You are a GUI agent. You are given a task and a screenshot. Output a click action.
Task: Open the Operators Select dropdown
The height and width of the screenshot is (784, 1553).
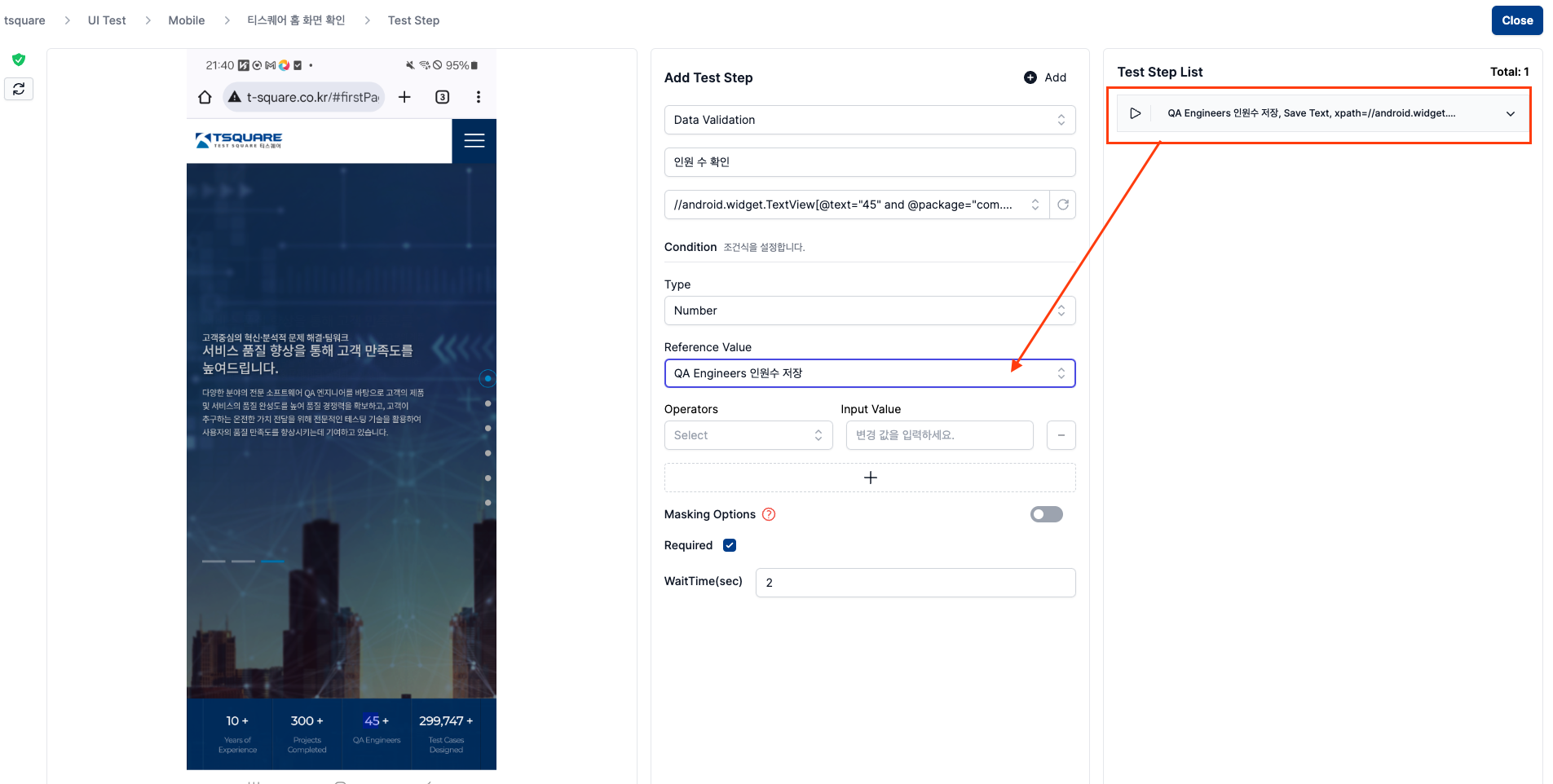(x=748, y=435)
